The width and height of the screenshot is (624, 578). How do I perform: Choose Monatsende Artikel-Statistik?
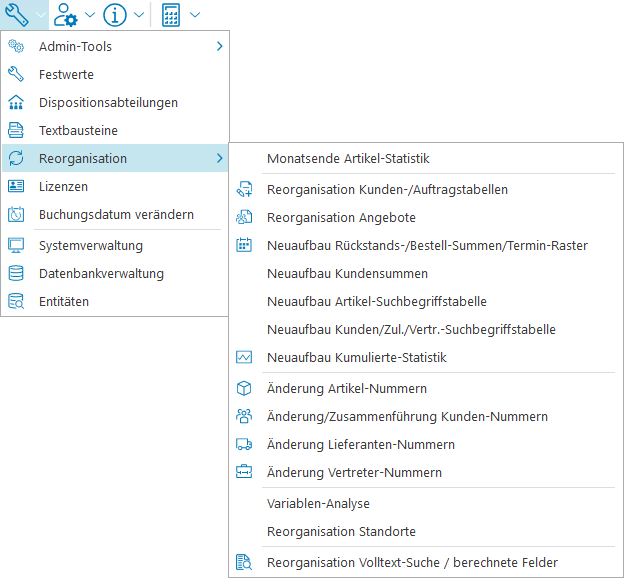tap(348, 158)
